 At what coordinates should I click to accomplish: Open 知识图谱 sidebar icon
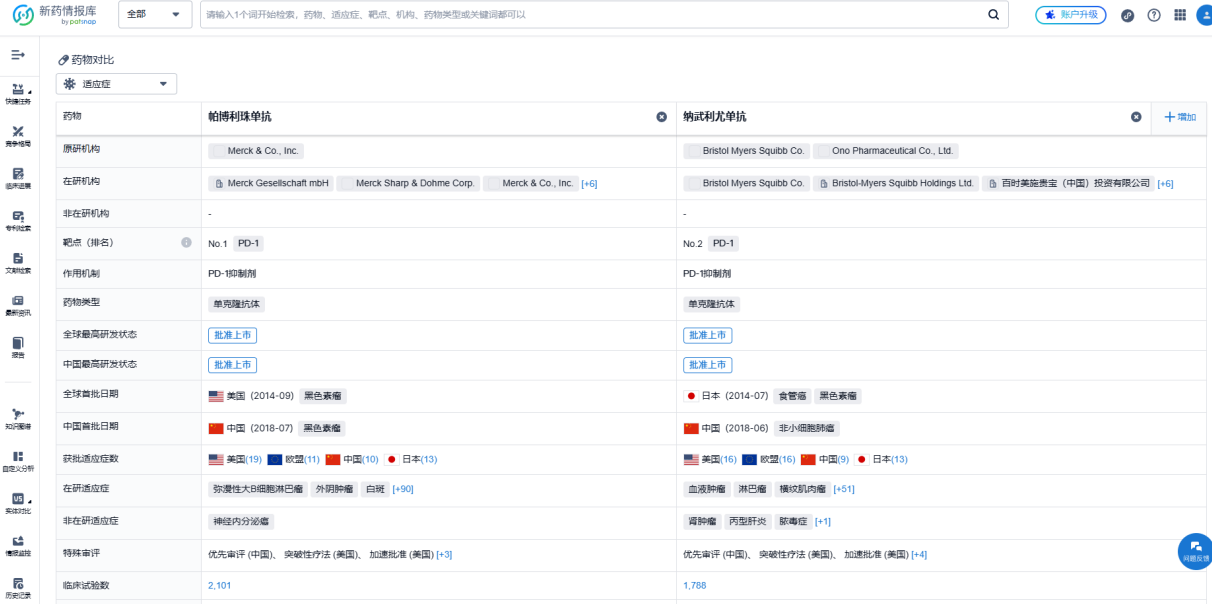point(18,417)
